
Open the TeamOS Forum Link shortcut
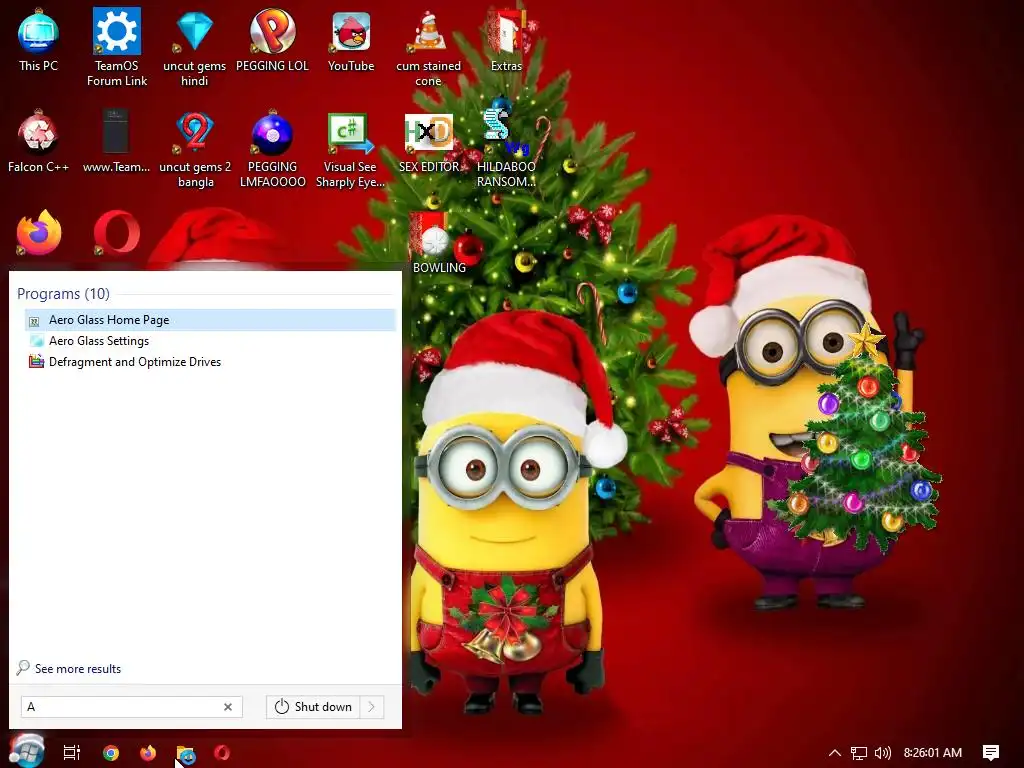click(x=117, y=47)
